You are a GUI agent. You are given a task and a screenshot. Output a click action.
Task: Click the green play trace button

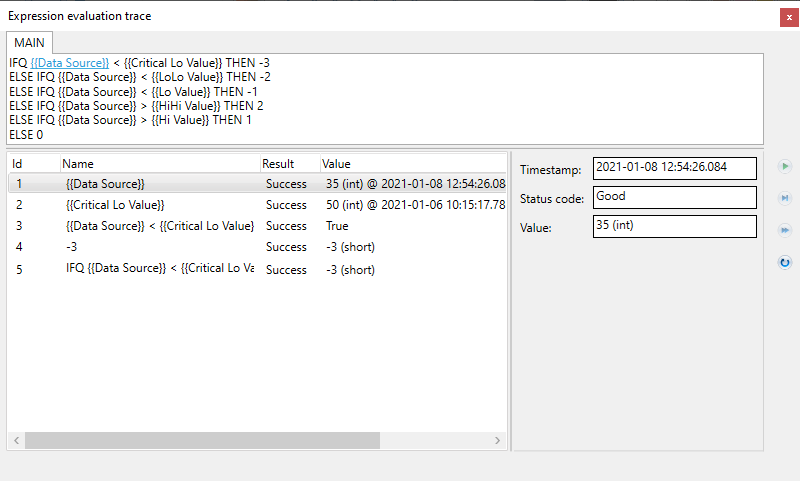tap(785, 166)
